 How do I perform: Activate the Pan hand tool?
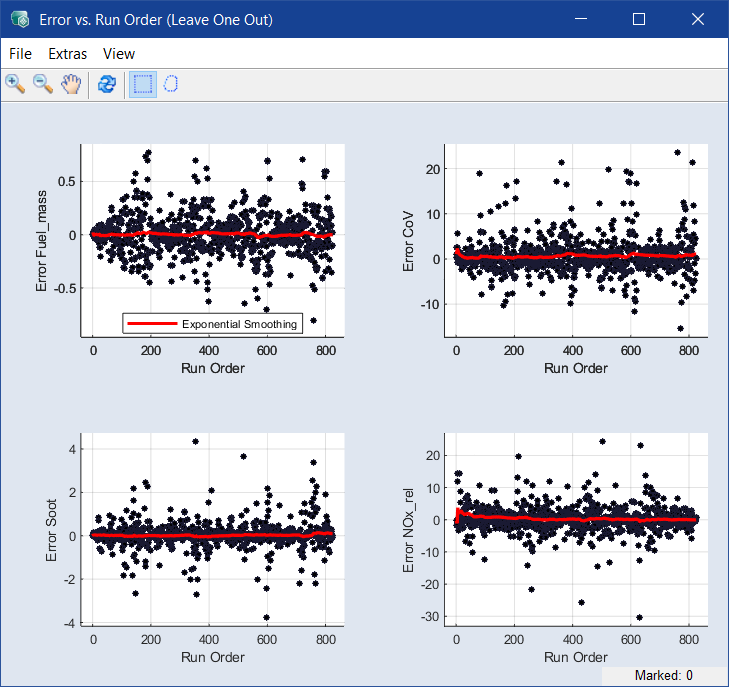pos(70,84)
